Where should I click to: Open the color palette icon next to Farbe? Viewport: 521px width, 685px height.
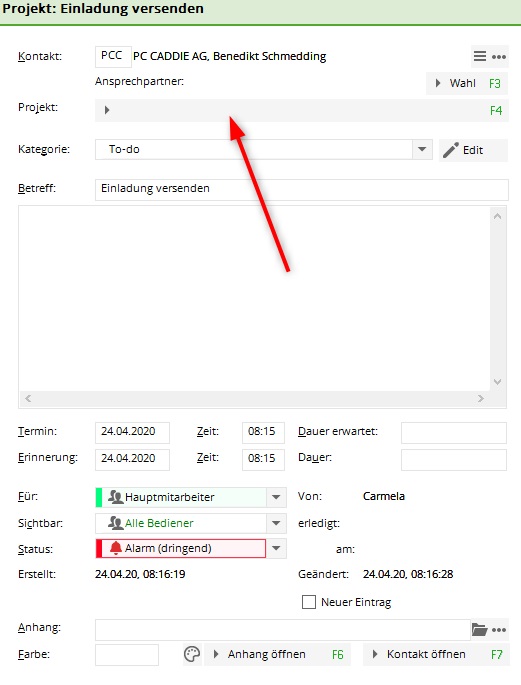[x=192, y=654]
